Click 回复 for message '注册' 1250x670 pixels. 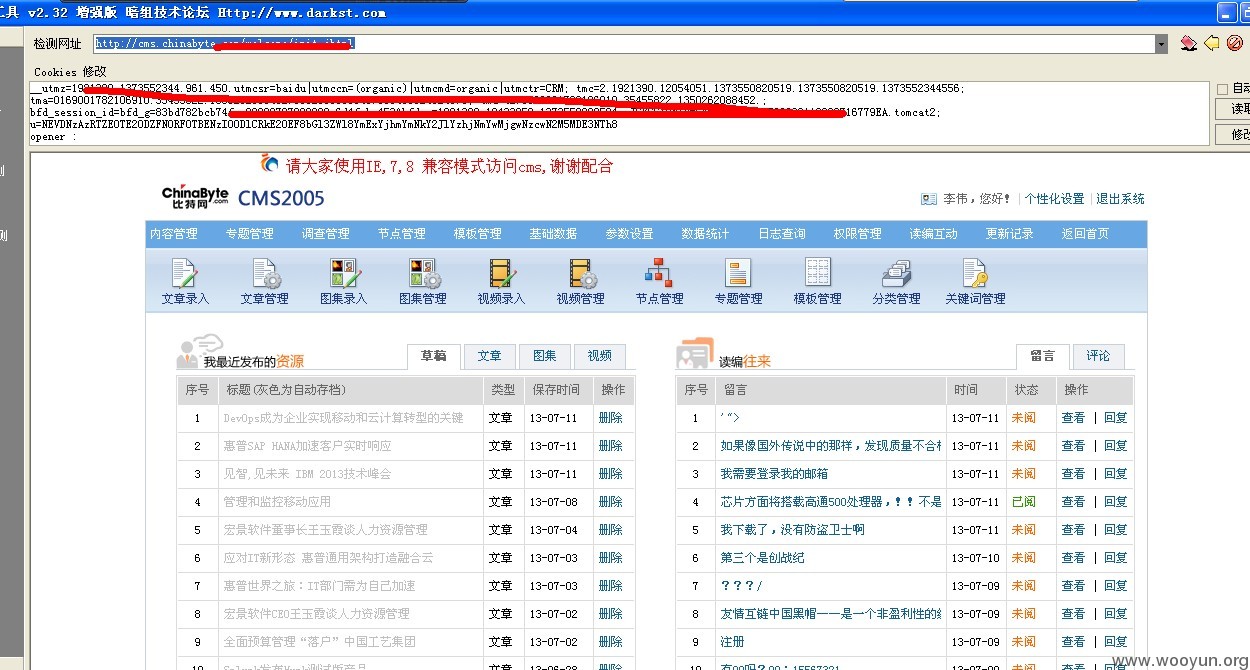click(x=1116, y=642)
